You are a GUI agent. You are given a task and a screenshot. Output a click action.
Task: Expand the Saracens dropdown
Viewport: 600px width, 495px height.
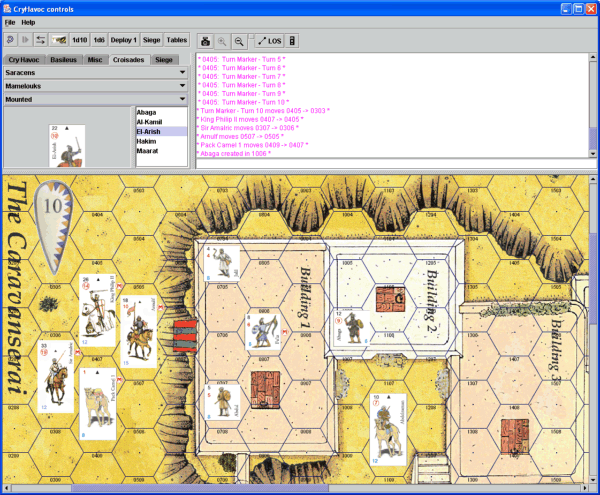pyautogui.click(x=96, y=72)
